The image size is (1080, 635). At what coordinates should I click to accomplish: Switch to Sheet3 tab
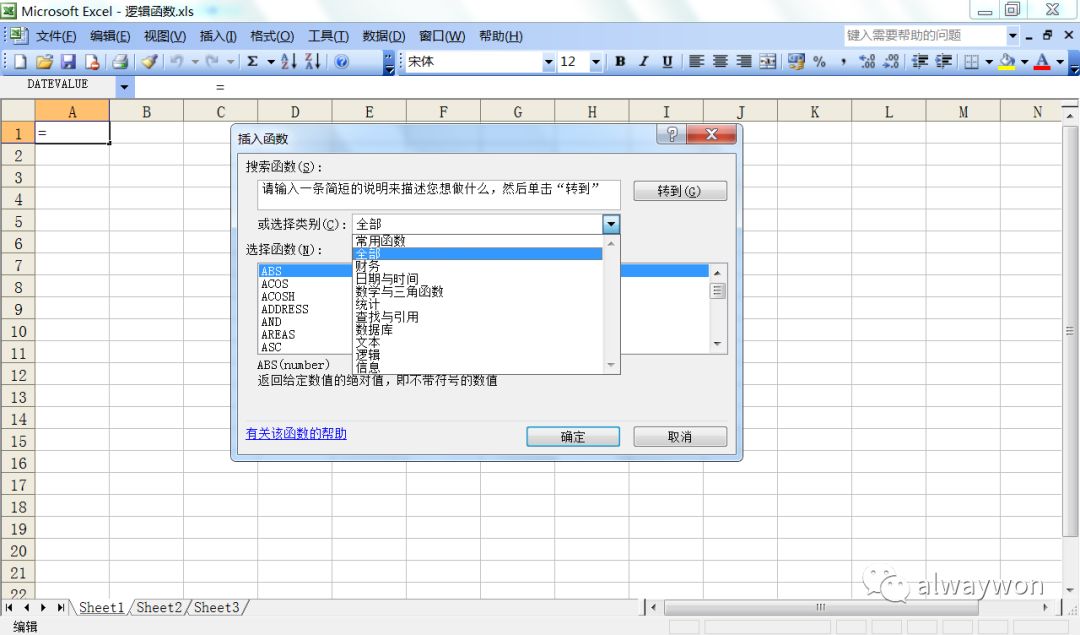(216, 607)
